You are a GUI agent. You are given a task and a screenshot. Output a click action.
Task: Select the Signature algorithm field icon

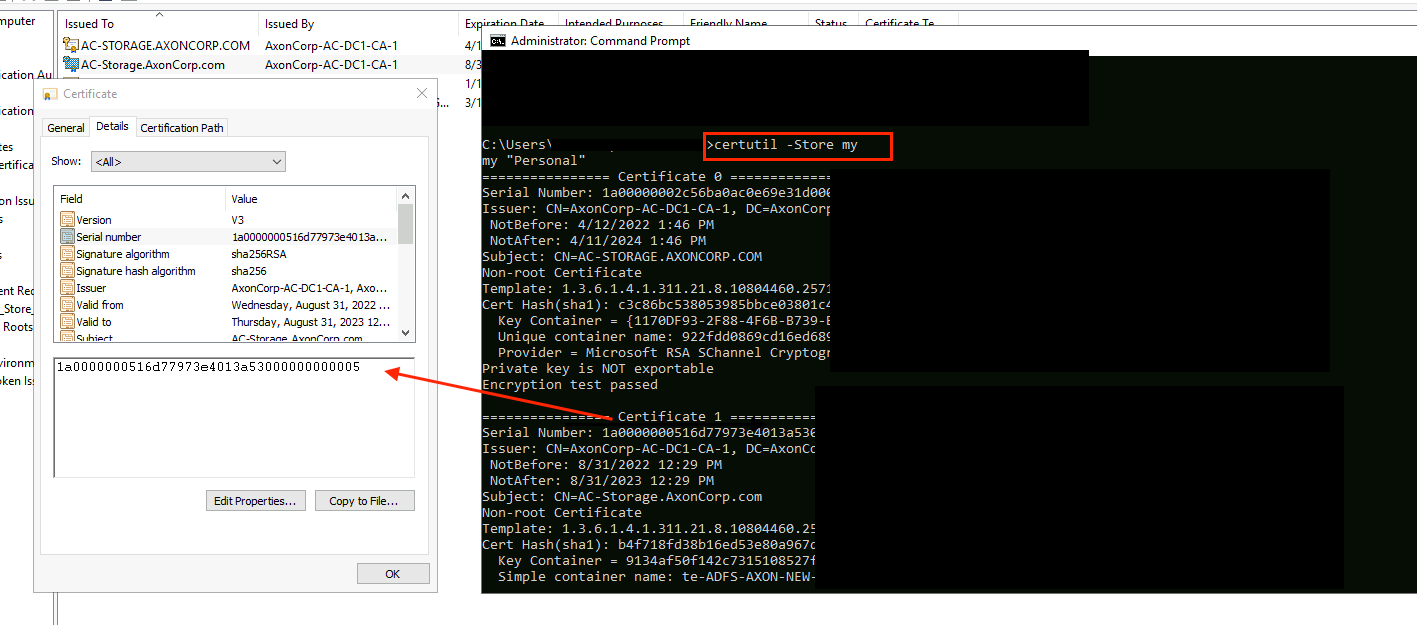66,254
